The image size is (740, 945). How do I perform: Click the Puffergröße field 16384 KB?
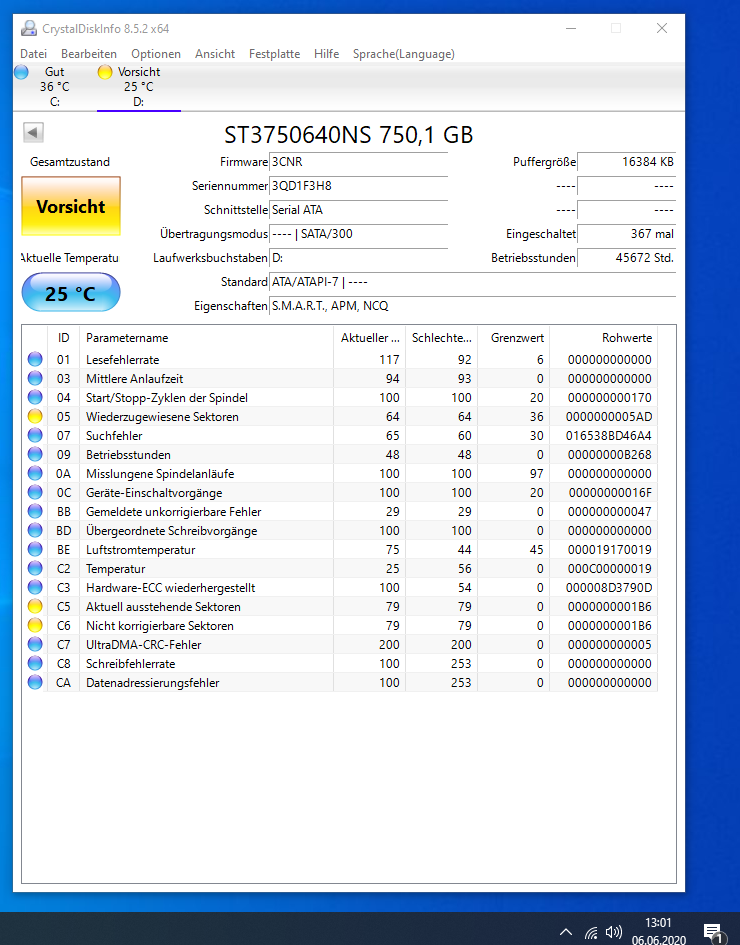[626, 162]
